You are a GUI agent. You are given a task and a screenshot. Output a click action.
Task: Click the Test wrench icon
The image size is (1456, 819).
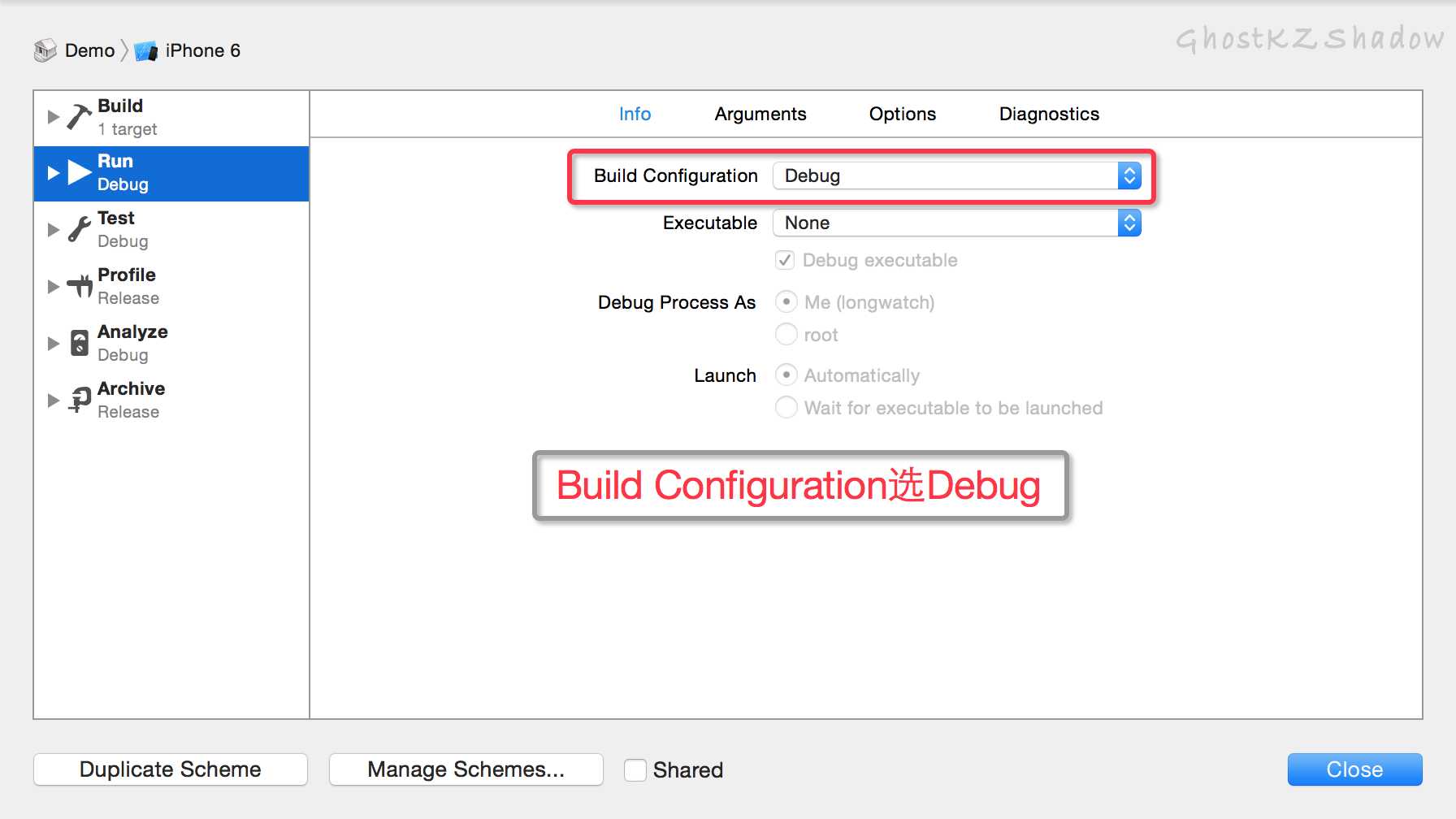pyautogui.click(x=79, y=229)
